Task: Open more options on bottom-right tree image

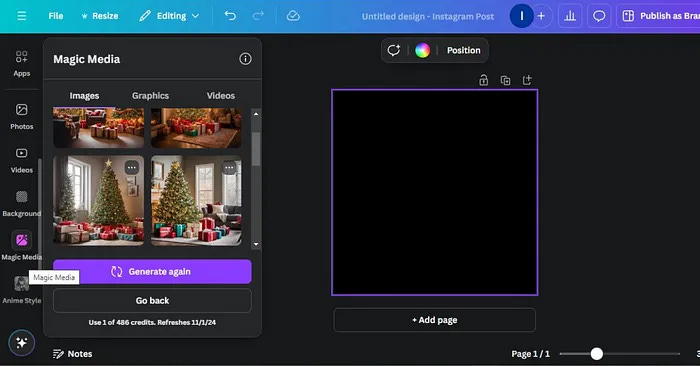Action: 229,168
